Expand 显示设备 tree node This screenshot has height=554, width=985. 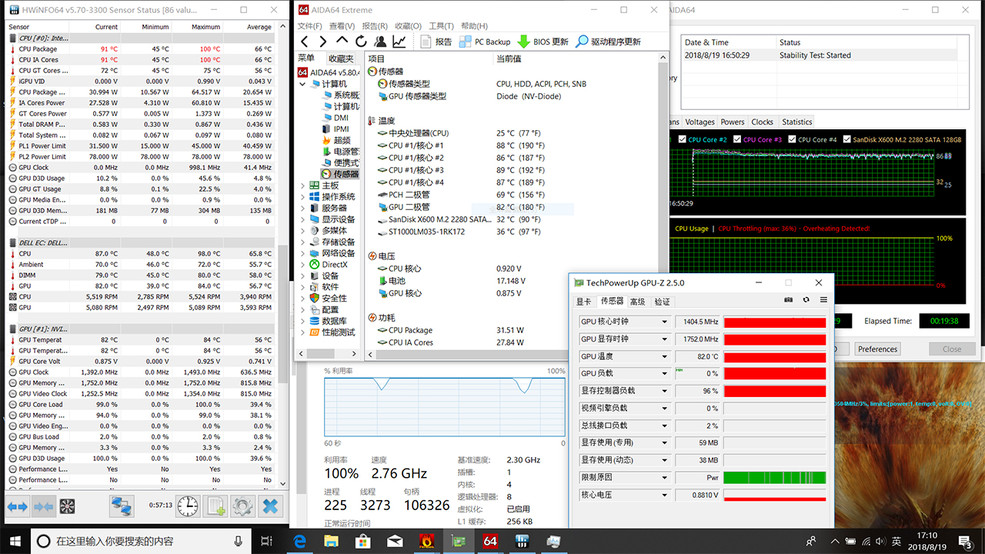(x=303, y=219)
